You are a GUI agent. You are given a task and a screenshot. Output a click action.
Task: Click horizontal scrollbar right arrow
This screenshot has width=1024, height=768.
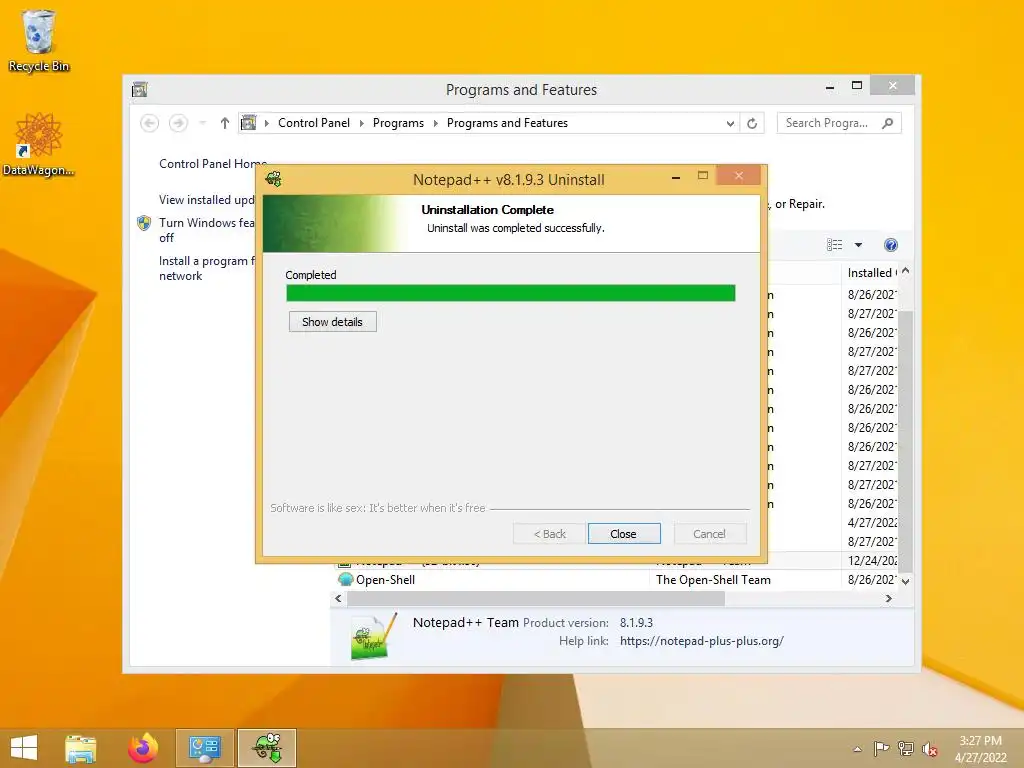tap(888, 598)
